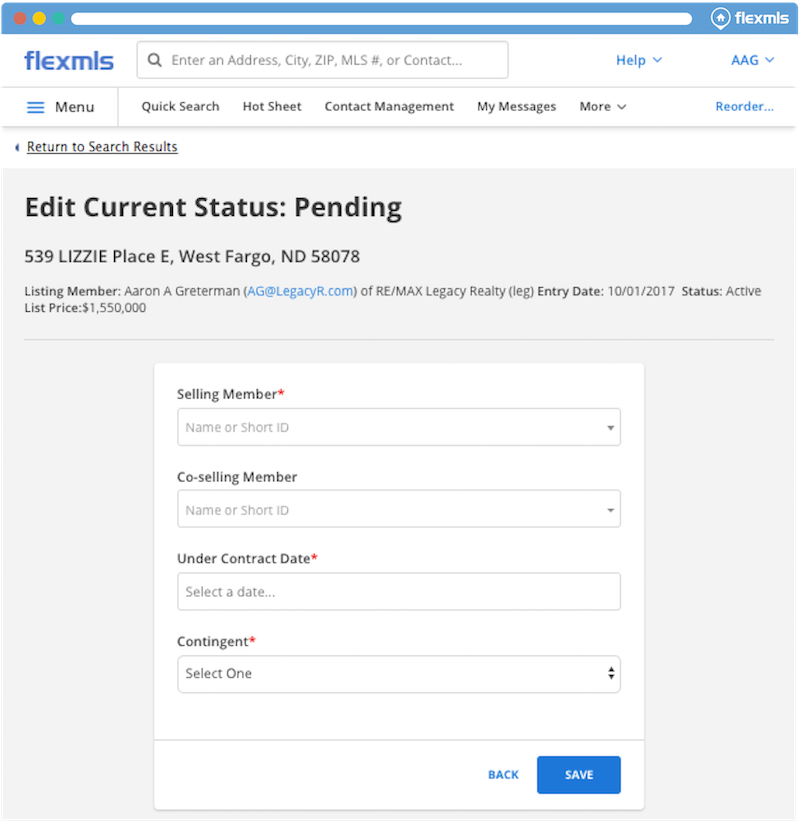Return to Search Results link
Image resolution: width=800 pixels, height=823 pixels.
pyautogui.click(x=102, y=147)
